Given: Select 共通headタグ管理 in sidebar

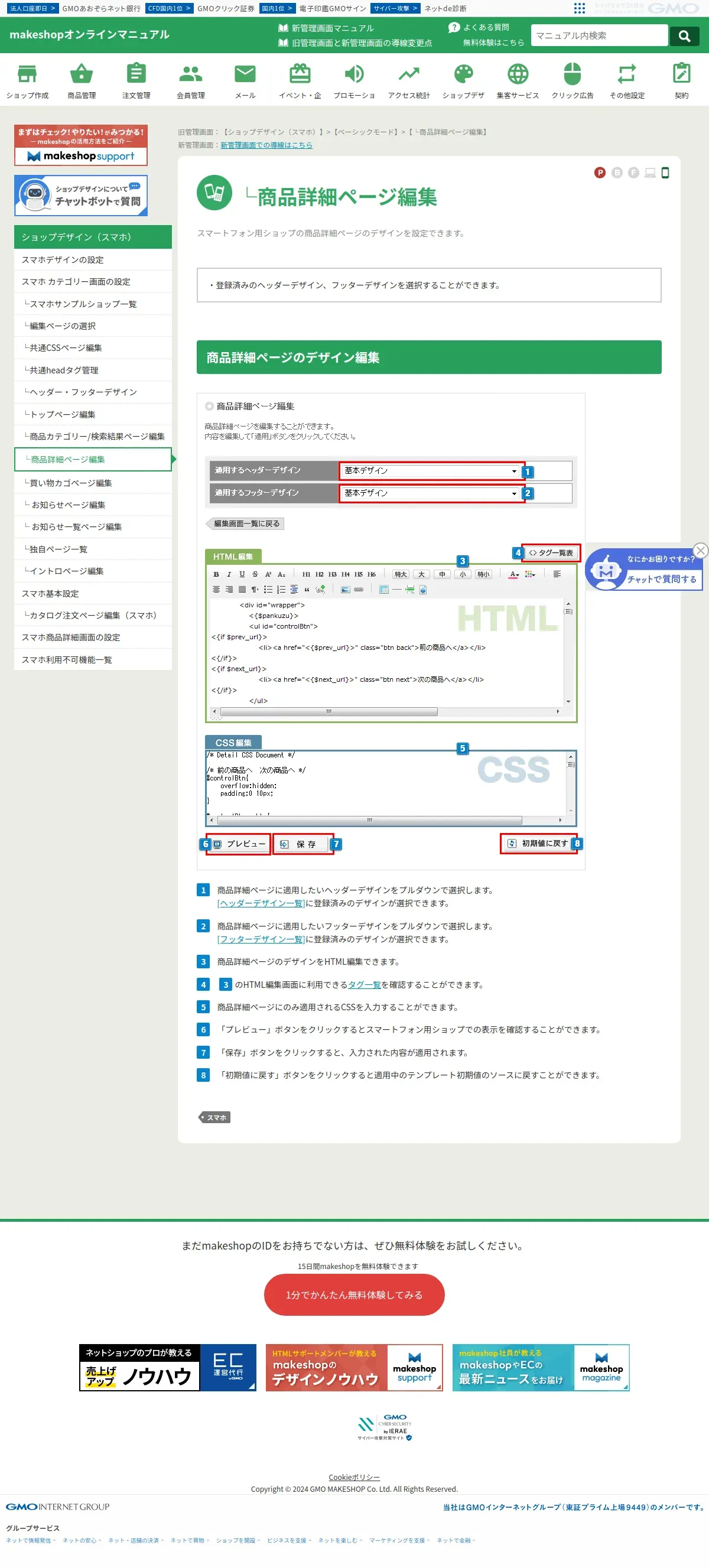Looking at the screenshot, I should (93, 370).
